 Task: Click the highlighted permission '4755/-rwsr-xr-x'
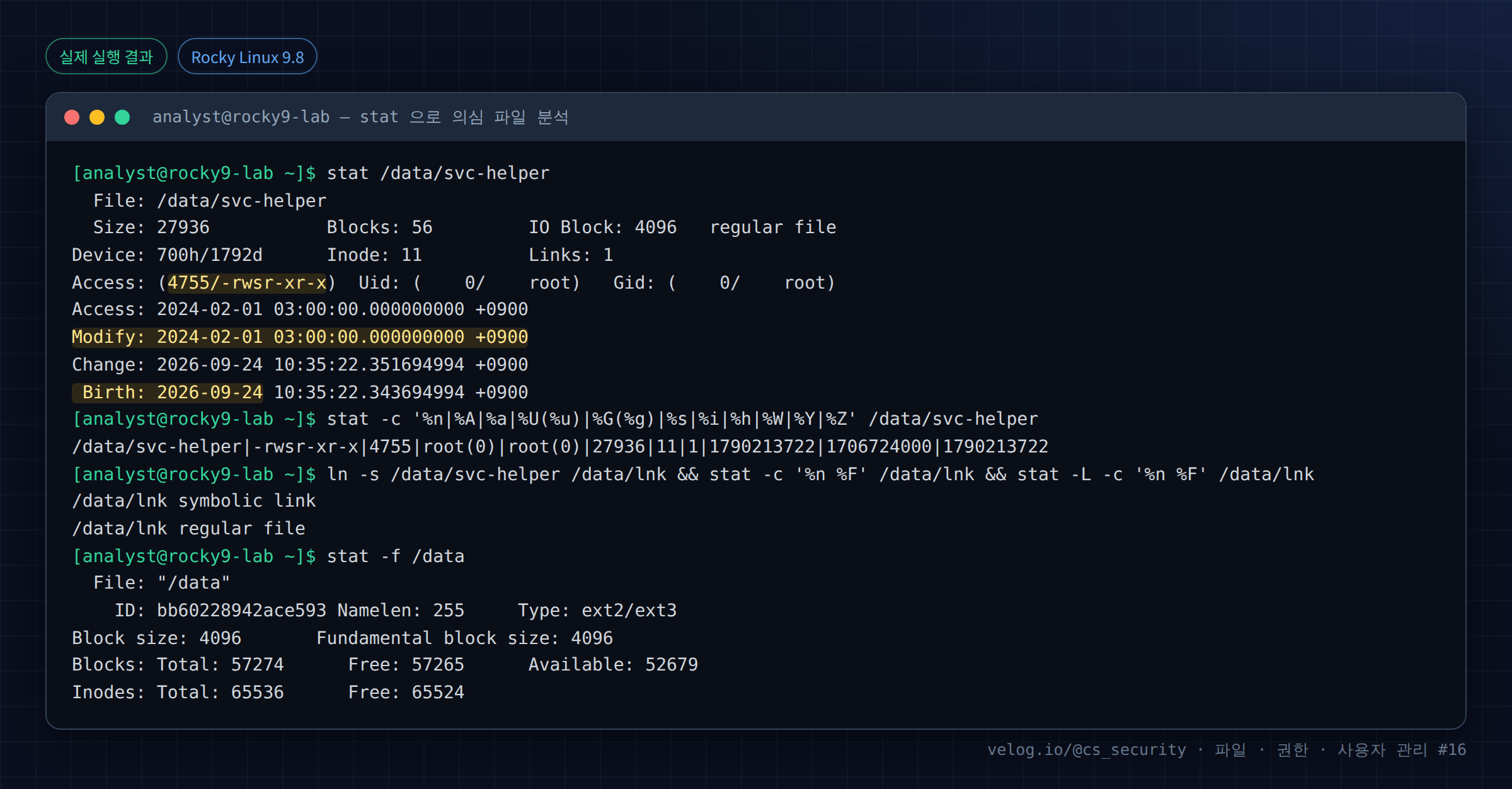coord(247,283)
